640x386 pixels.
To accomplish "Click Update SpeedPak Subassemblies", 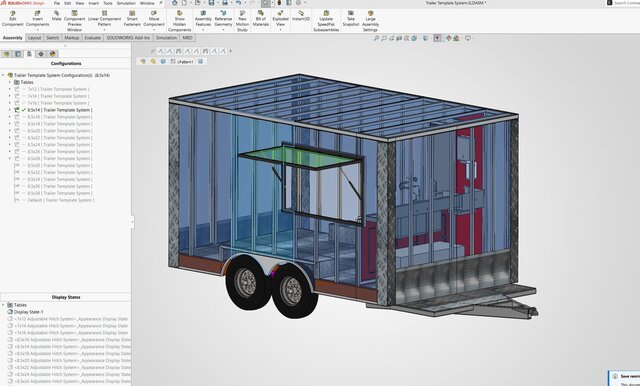I will pos(326,21).
